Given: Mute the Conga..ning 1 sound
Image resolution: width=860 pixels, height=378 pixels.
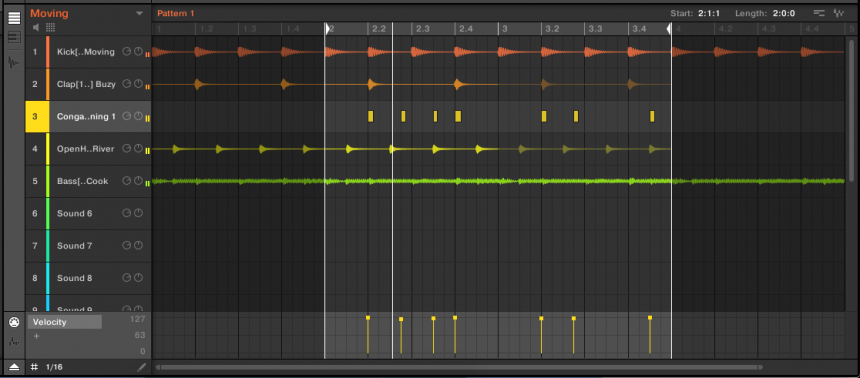Looking at the screenshot, I should click(x=138, y=116).
